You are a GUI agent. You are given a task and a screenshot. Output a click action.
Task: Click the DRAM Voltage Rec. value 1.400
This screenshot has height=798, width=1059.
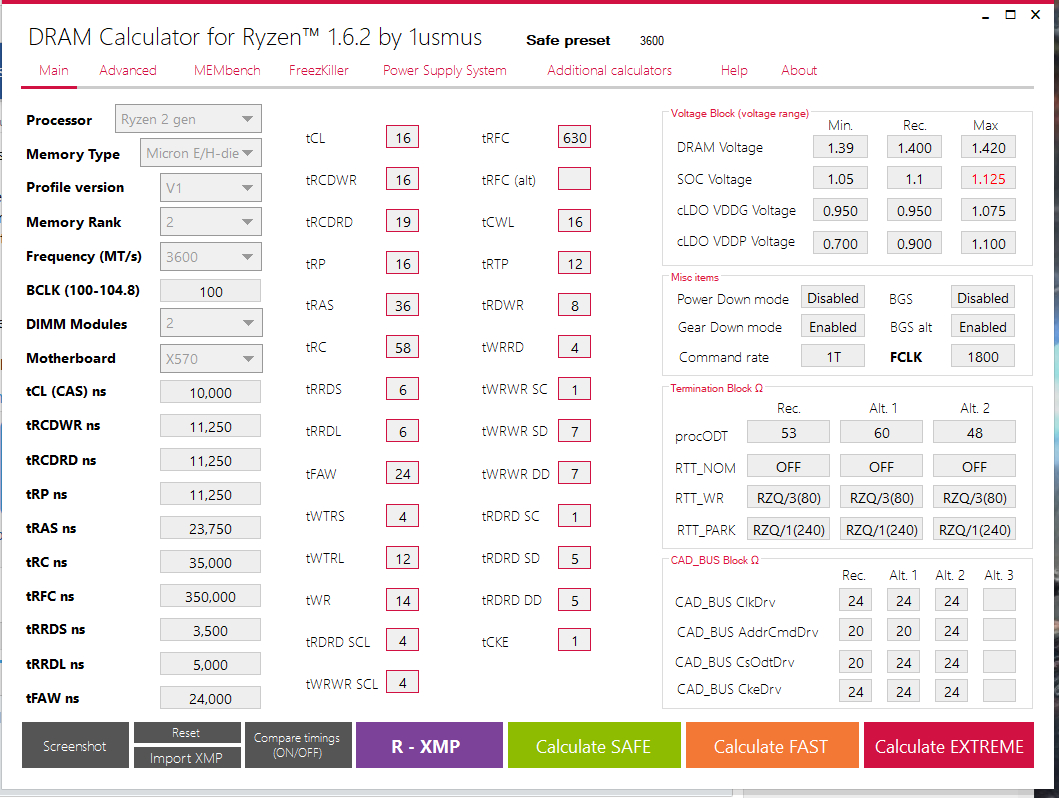click(914, 147)
